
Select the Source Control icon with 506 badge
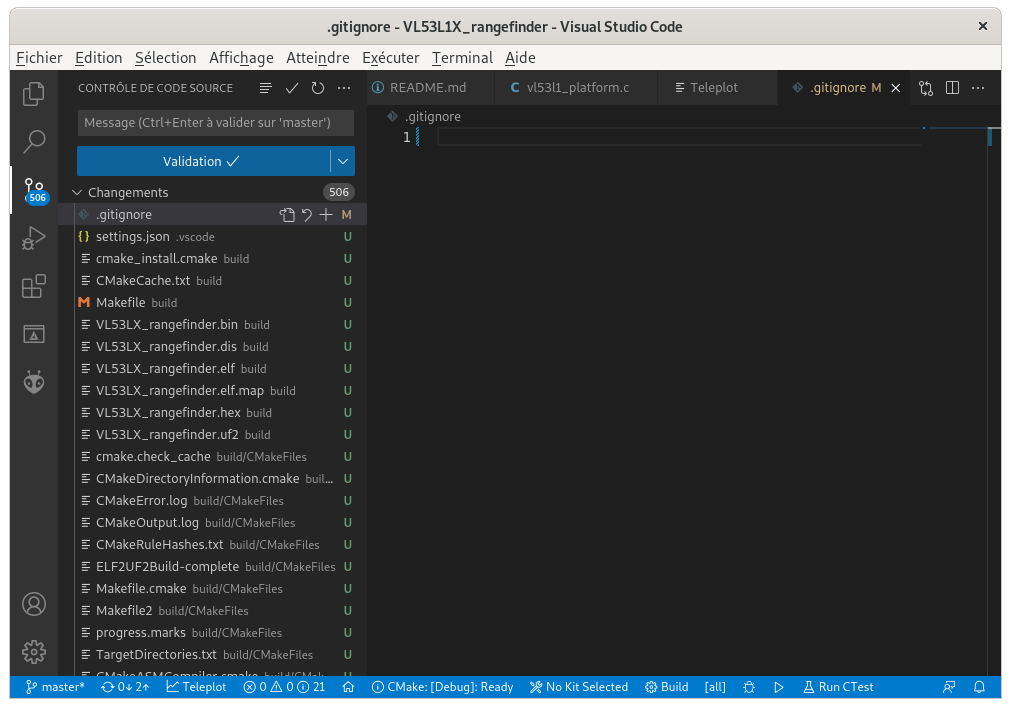35,191
